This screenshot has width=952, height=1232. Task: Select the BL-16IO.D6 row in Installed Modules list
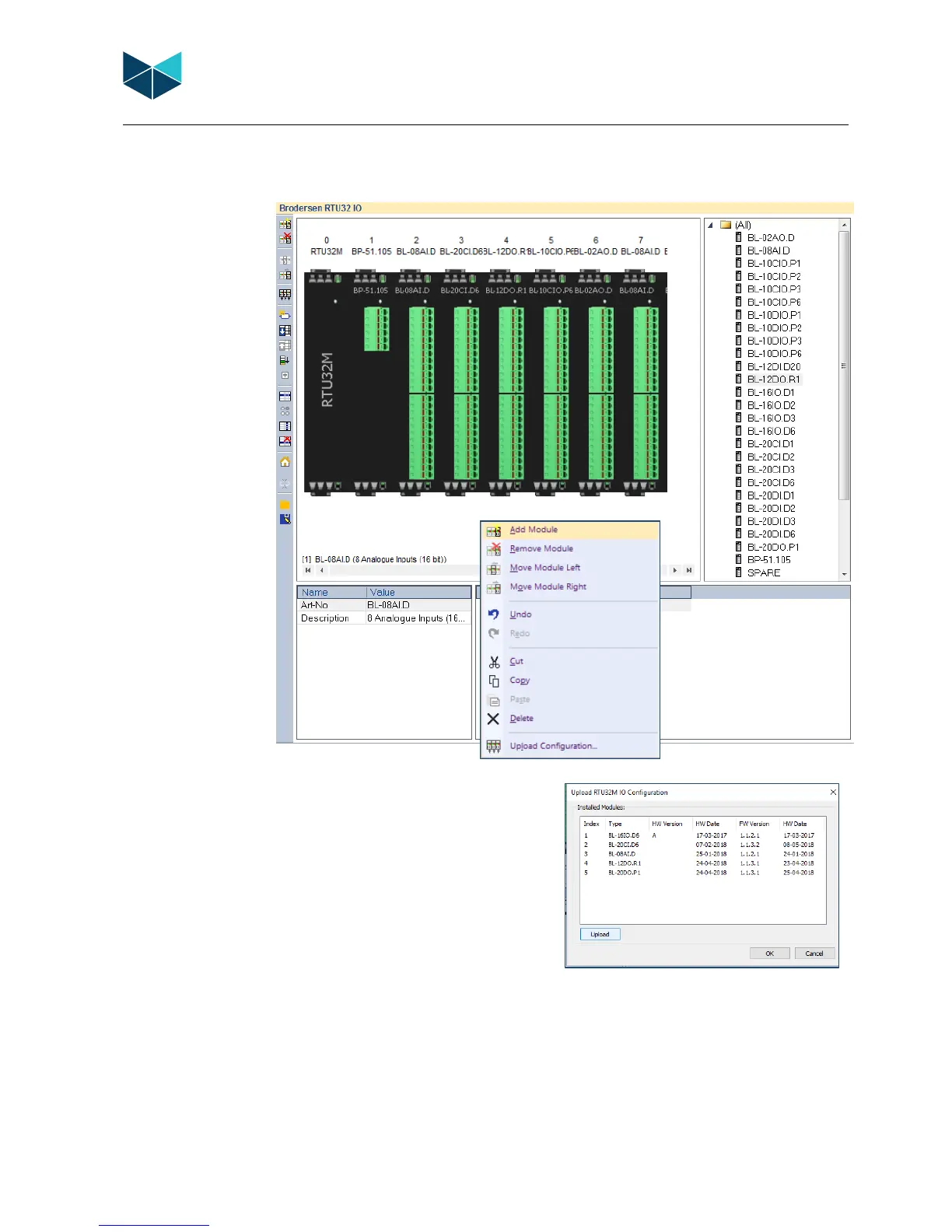tap(703, 836)
